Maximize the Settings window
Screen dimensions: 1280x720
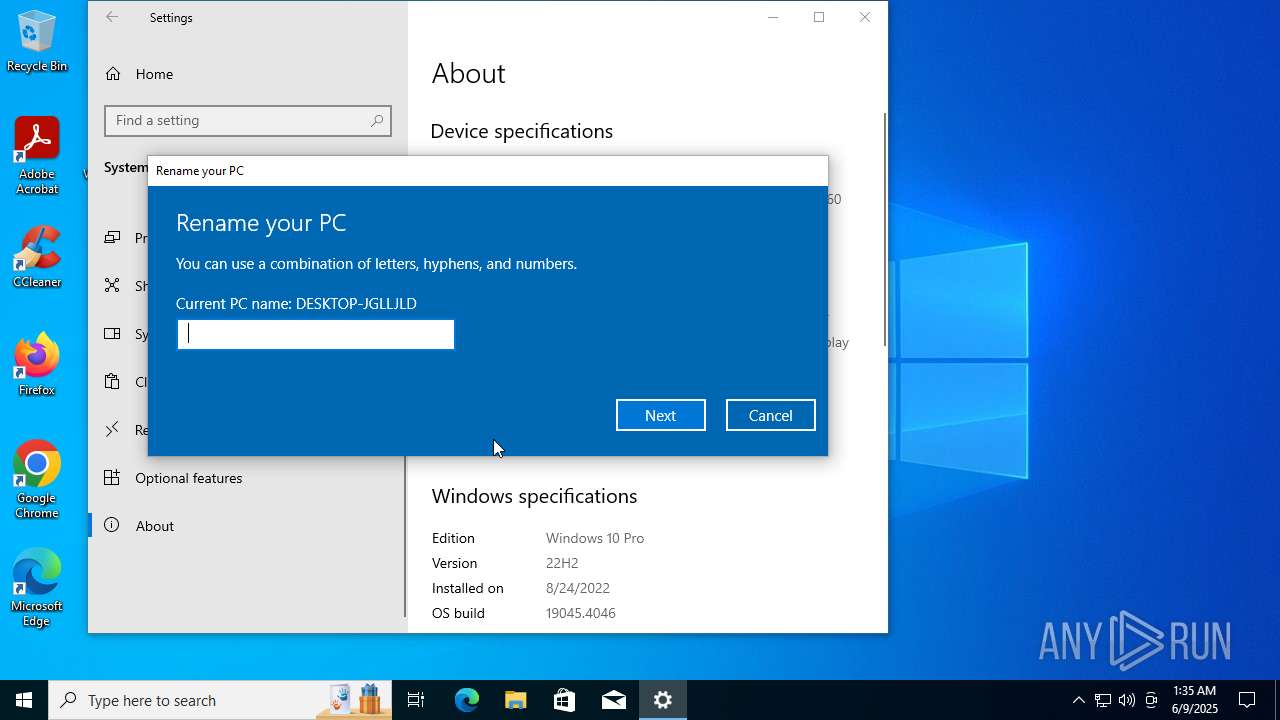819,17
